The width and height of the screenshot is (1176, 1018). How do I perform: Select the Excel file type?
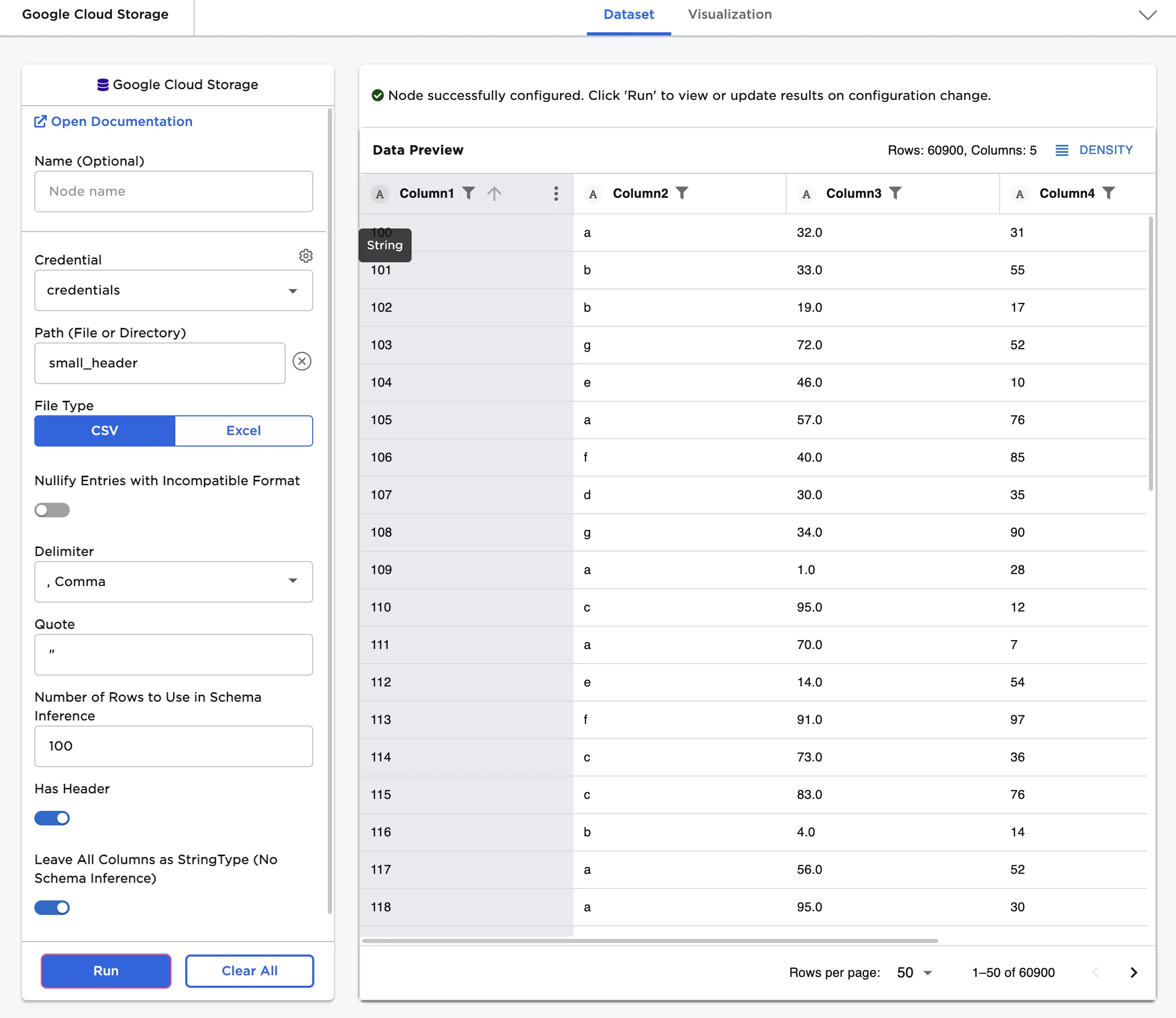tap(243, 430)
